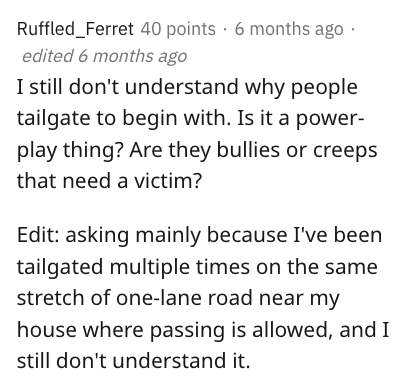The width and height of the screenshot is (411, 390).
Task: Click the 40 points score
Action: pos(178,29)
